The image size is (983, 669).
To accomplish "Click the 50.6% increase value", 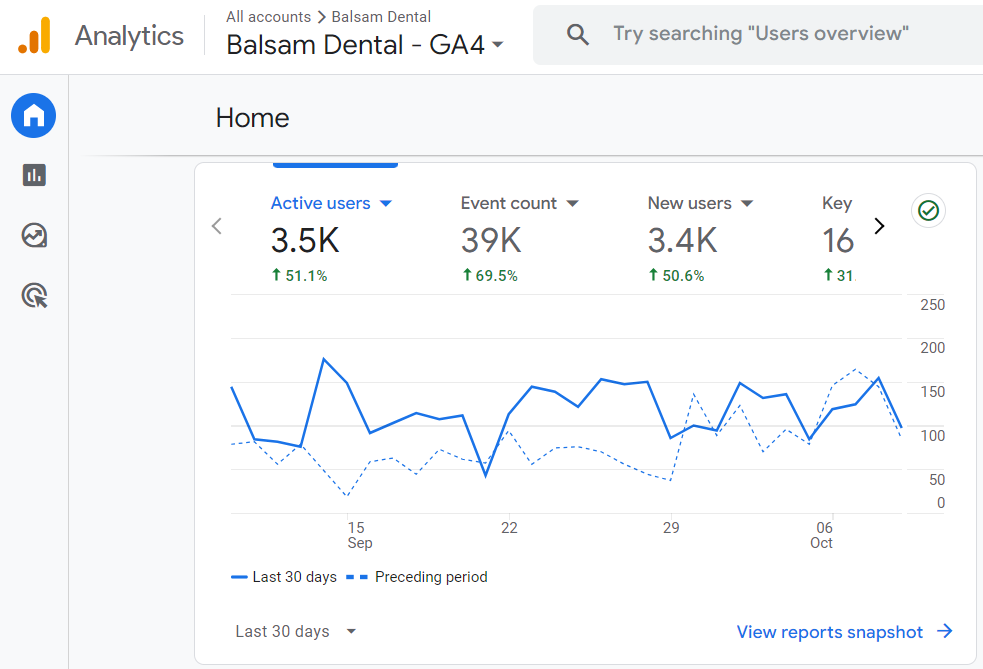I will [676, 275].
